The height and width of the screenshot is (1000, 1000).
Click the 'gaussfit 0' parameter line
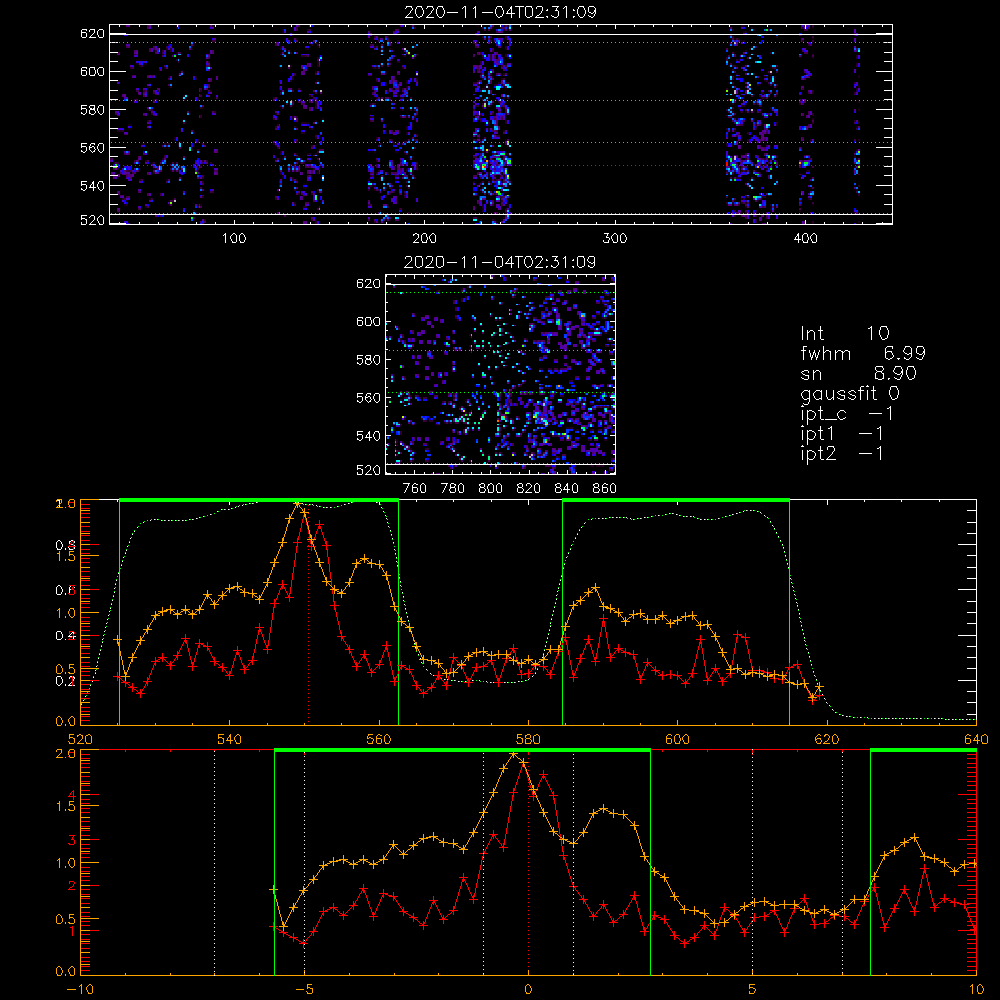point(849,393)
